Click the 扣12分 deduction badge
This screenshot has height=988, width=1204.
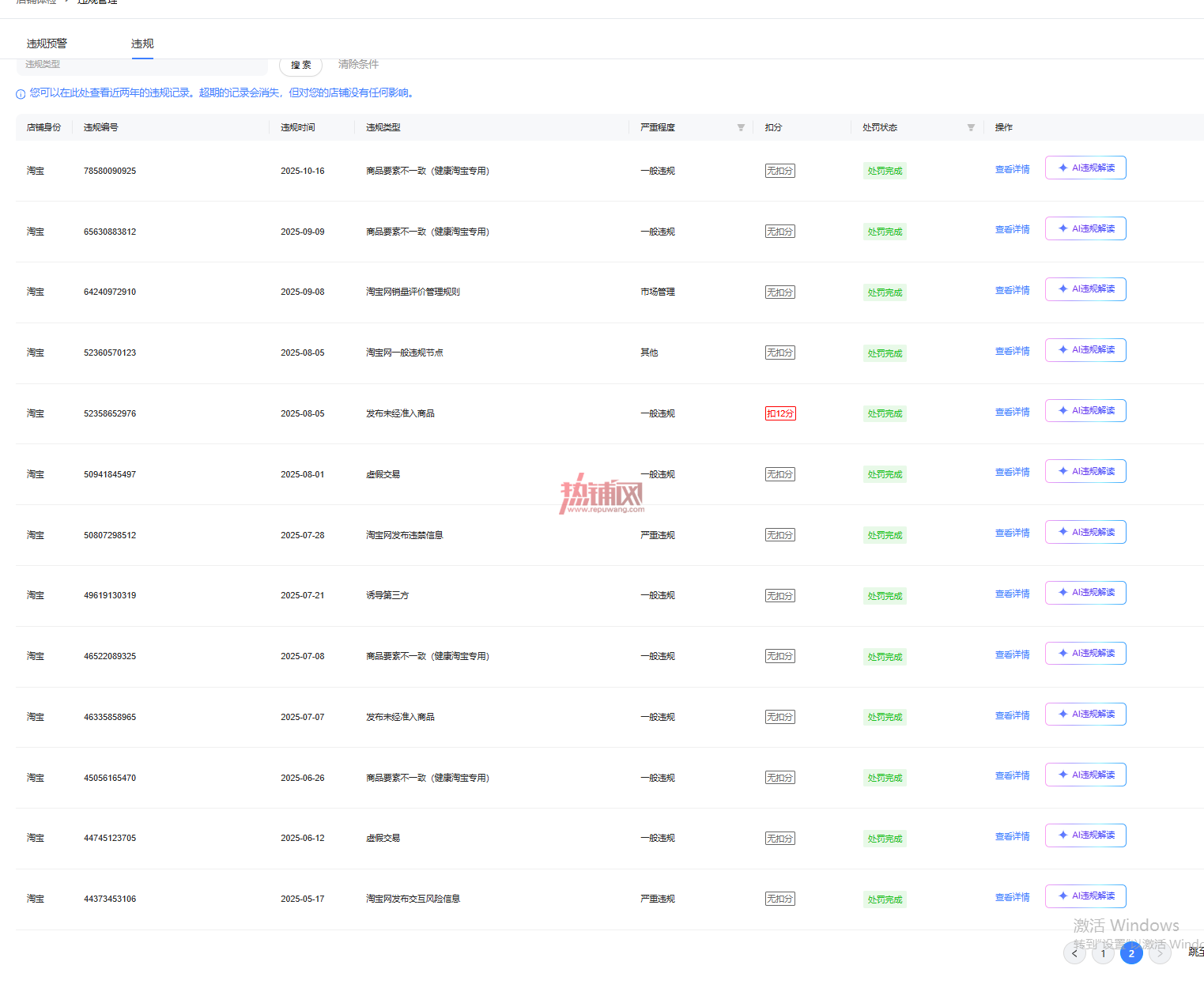[x=780, y=413]
